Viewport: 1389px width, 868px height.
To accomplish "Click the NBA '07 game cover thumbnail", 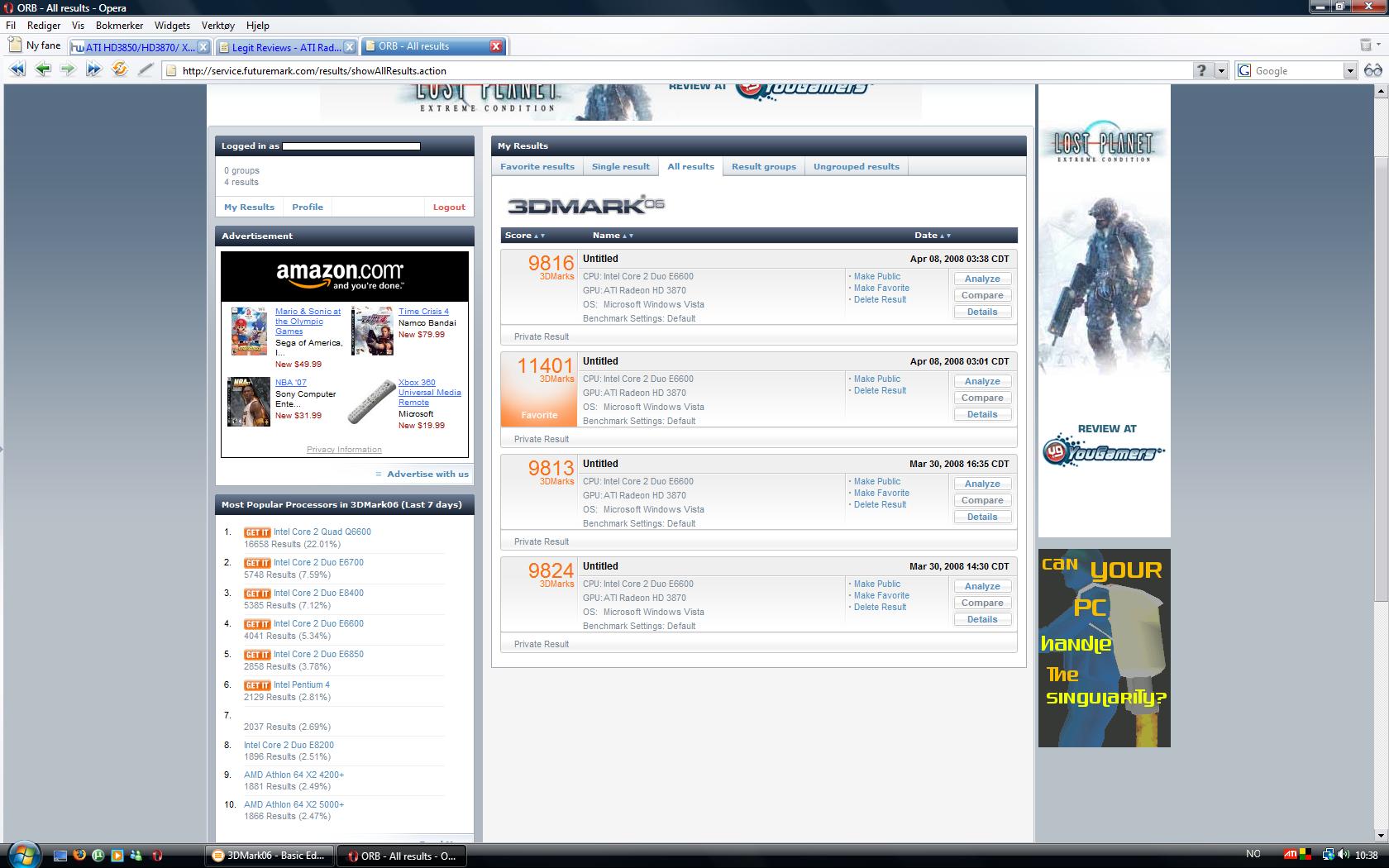I will pos(249,402).
